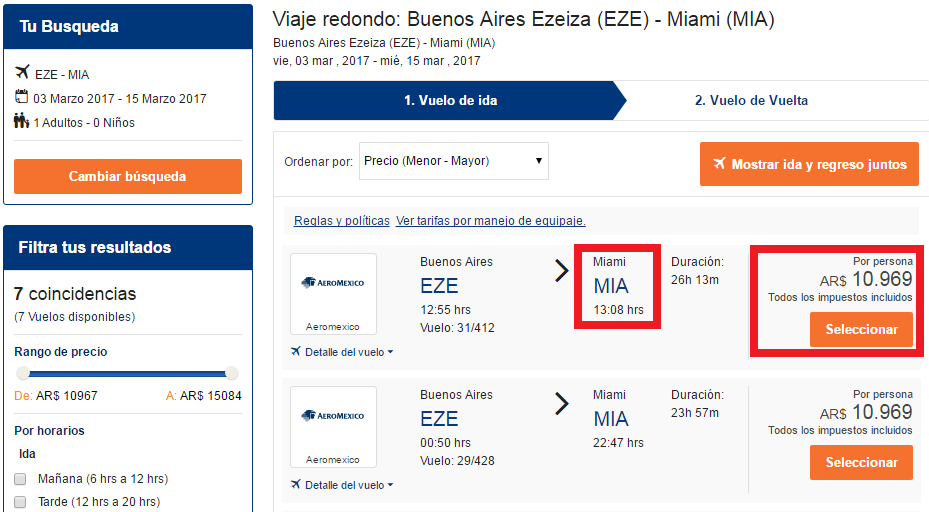This screenshot has height=512, width=929.
Task: Click the minimum price slider handle
Action: pyautogui.click(x=22, y=373)
